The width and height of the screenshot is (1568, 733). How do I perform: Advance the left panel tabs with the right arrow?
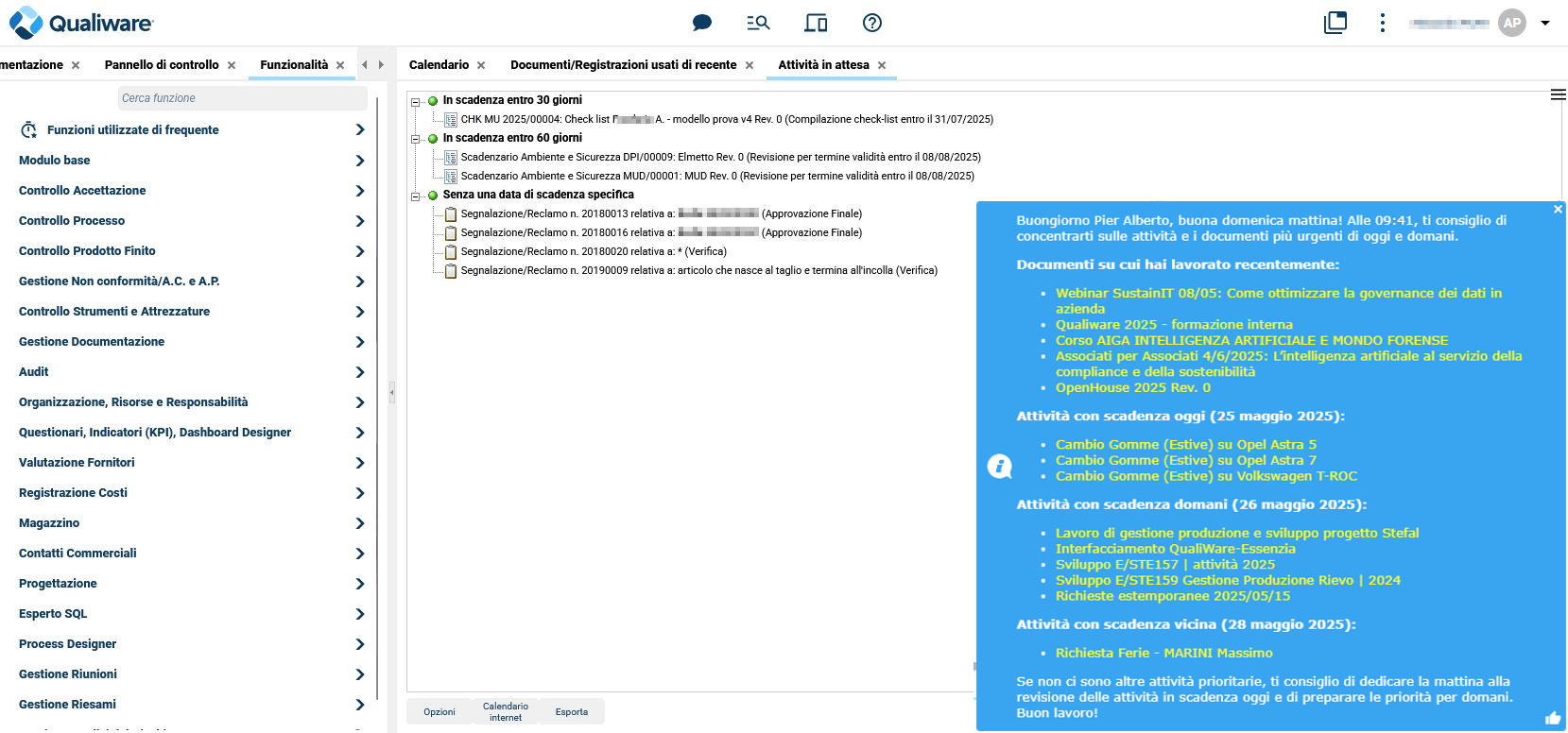coord(381,65)
